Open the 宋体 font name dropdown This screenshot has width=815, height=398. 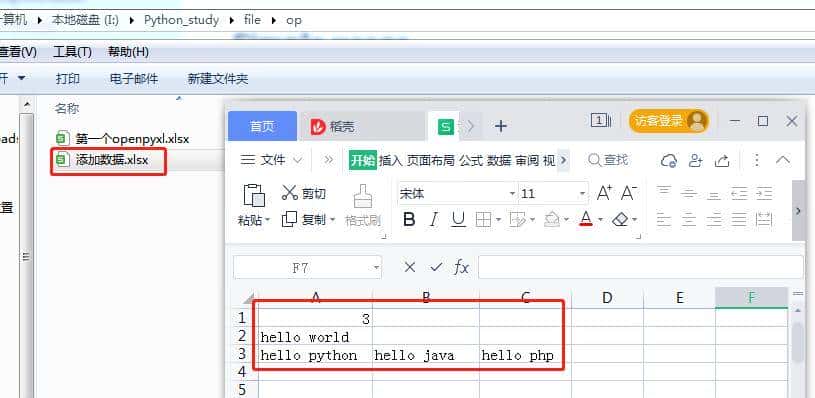pyautogui.click(x=512, y=194)
